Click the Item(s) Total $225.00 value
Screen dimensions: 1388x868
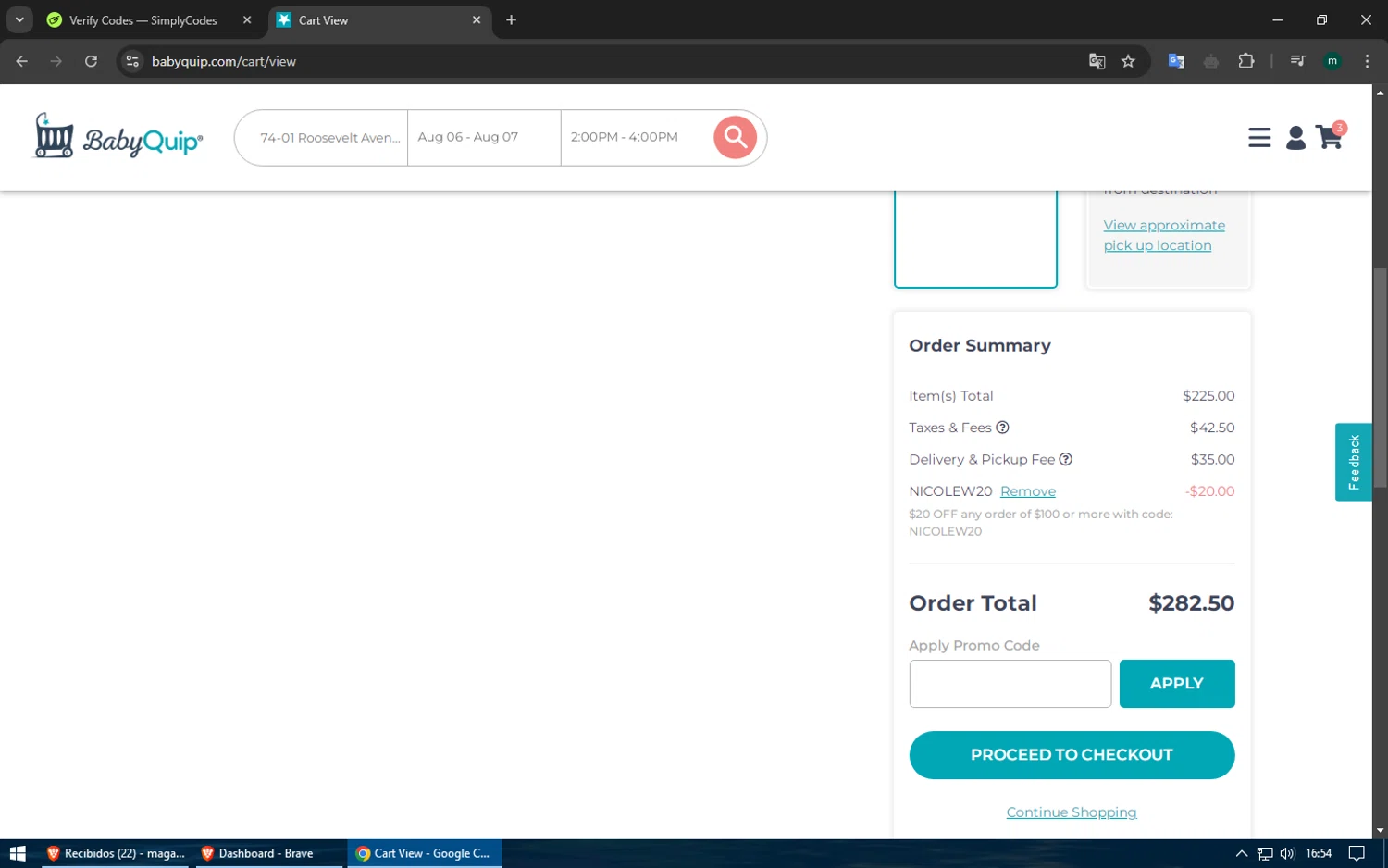tap(1208, 396)
